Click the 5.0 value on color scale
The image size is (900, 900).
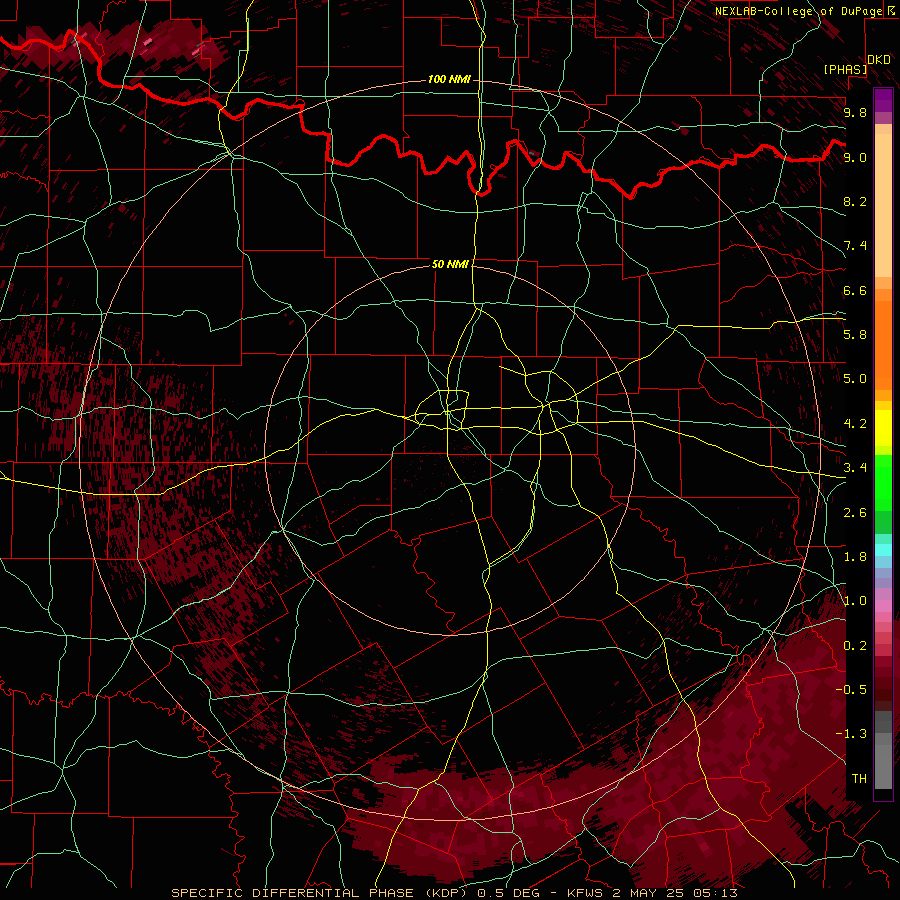pyautogui.click(x=855, y=379)
